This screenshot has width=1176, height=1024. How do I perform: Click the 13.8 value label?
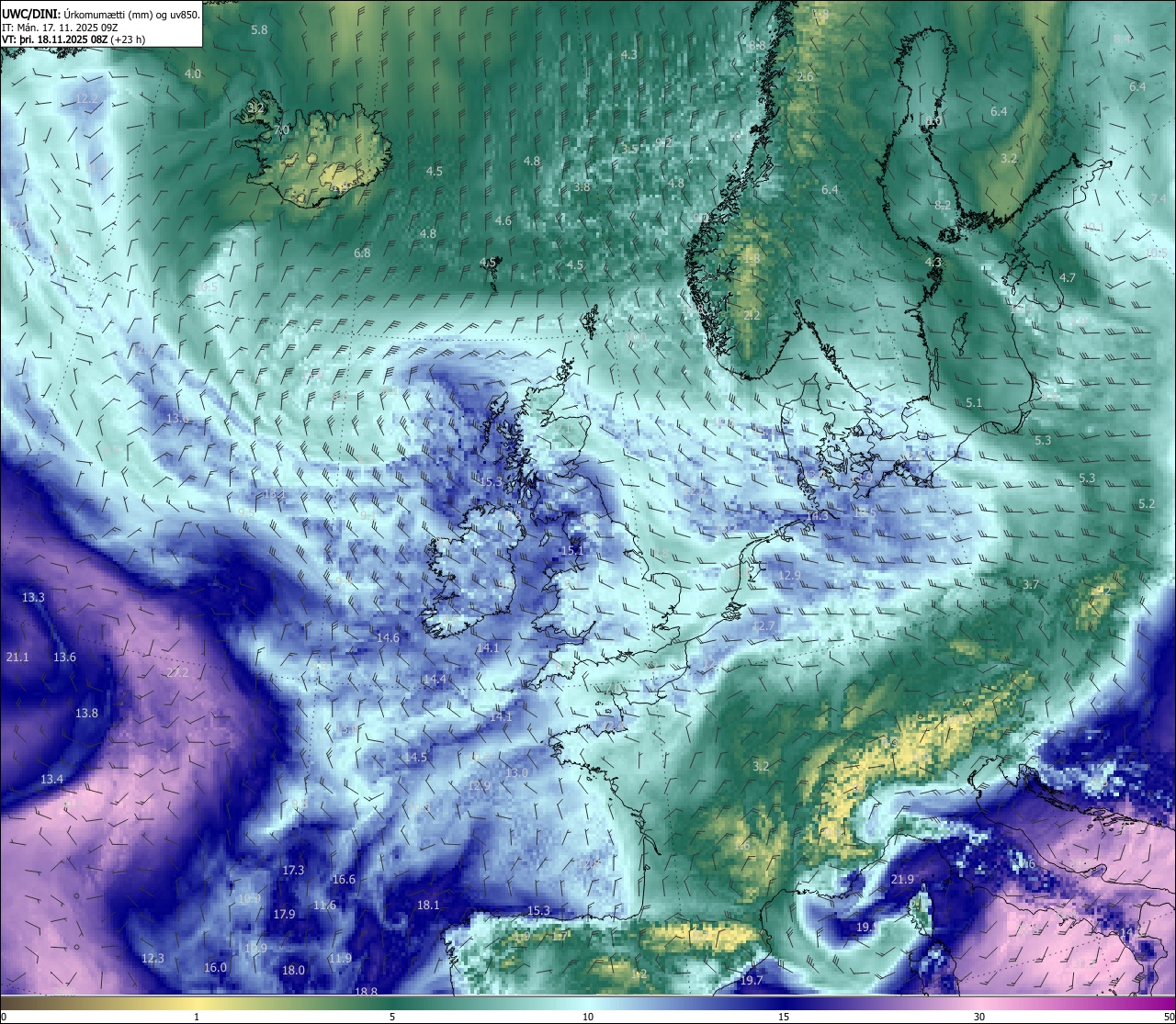(x=86, y=713)
